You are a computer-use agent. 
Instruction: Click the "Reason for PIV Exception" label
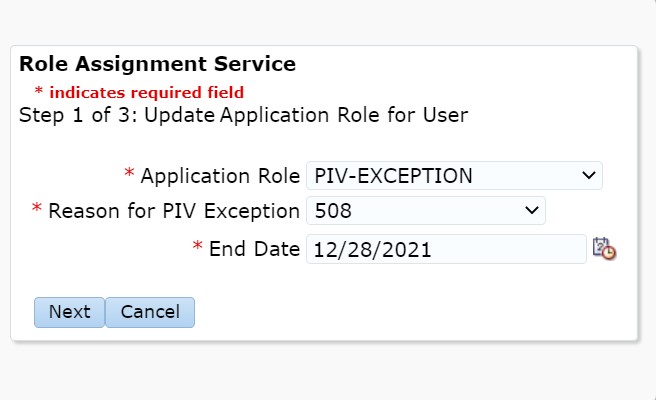click(x=174, y=211)
